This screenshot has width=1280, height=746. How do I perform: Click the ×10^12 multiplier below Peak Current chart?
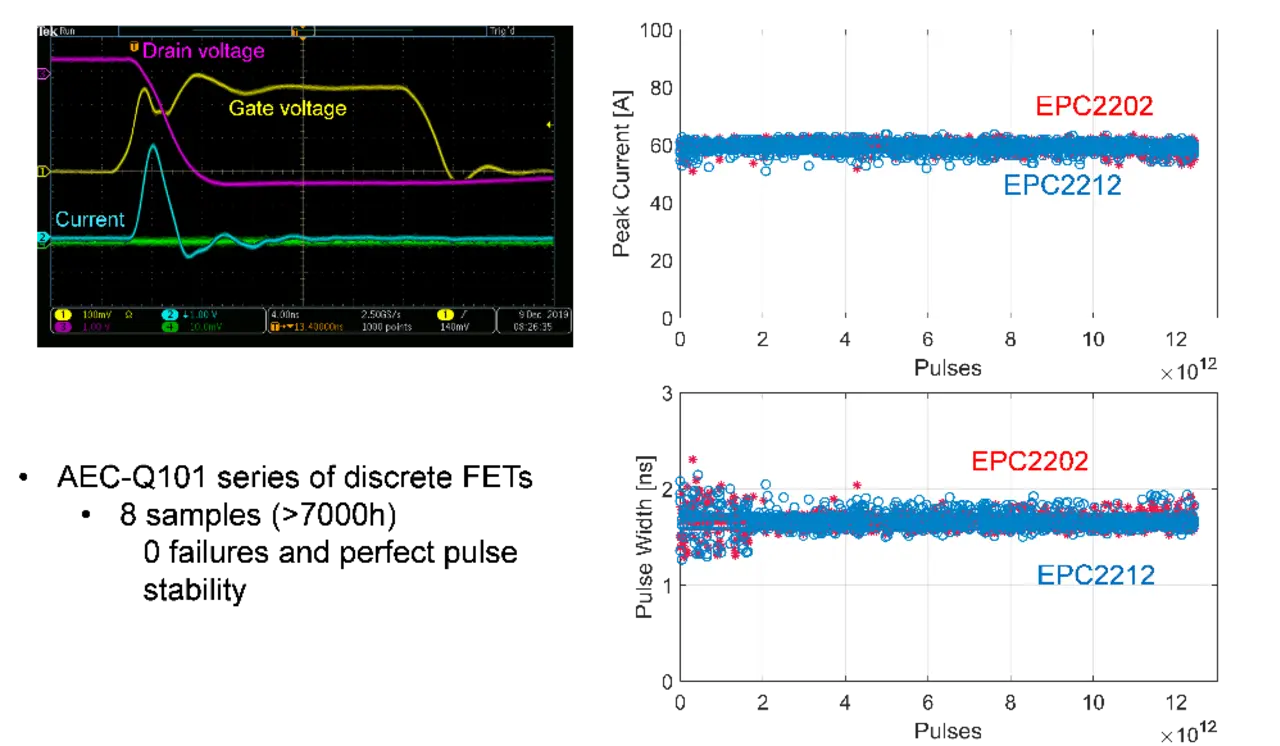tap(1188, 369)
